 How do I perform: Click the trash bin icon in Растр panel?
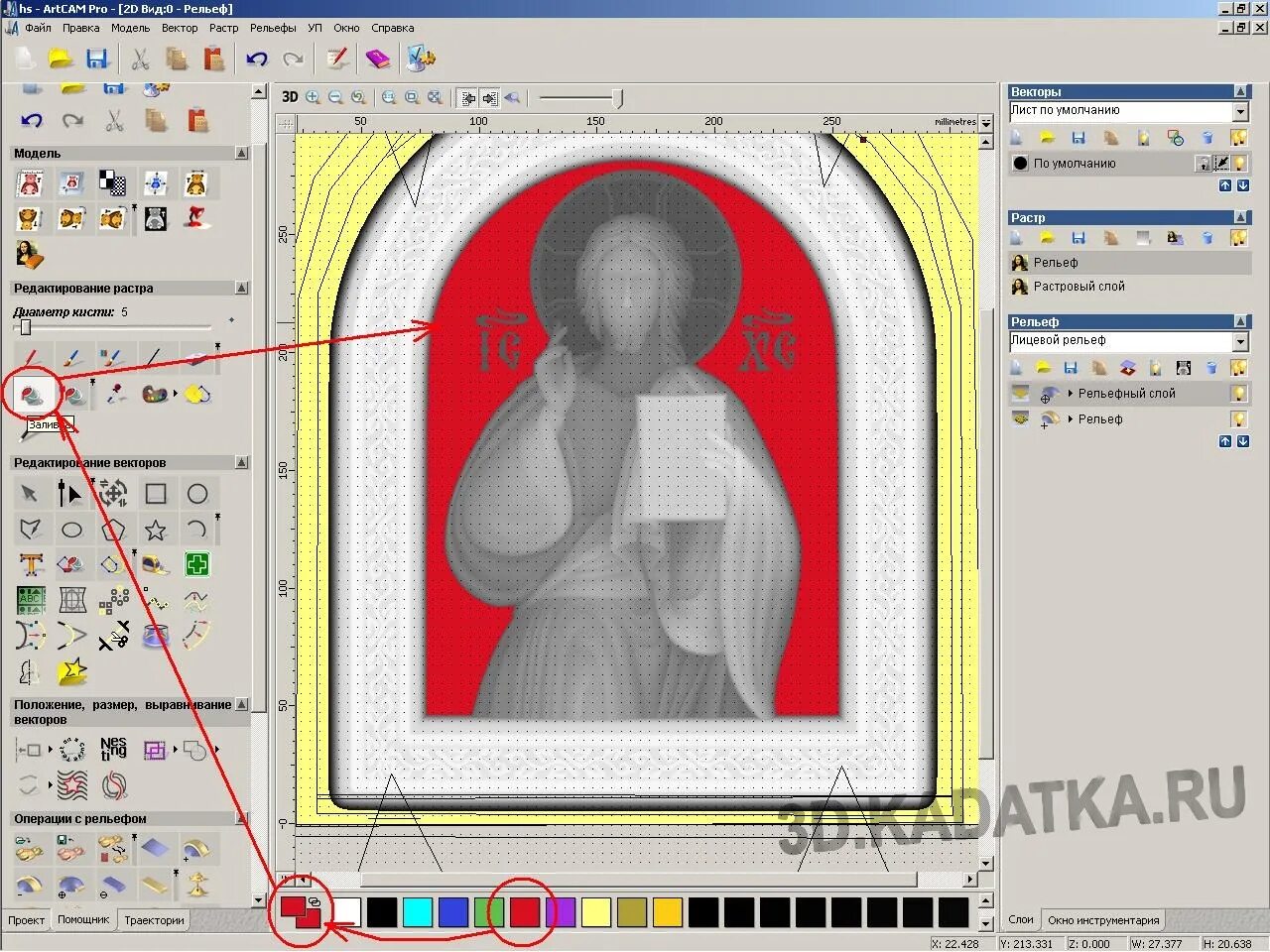[1206, 238]
